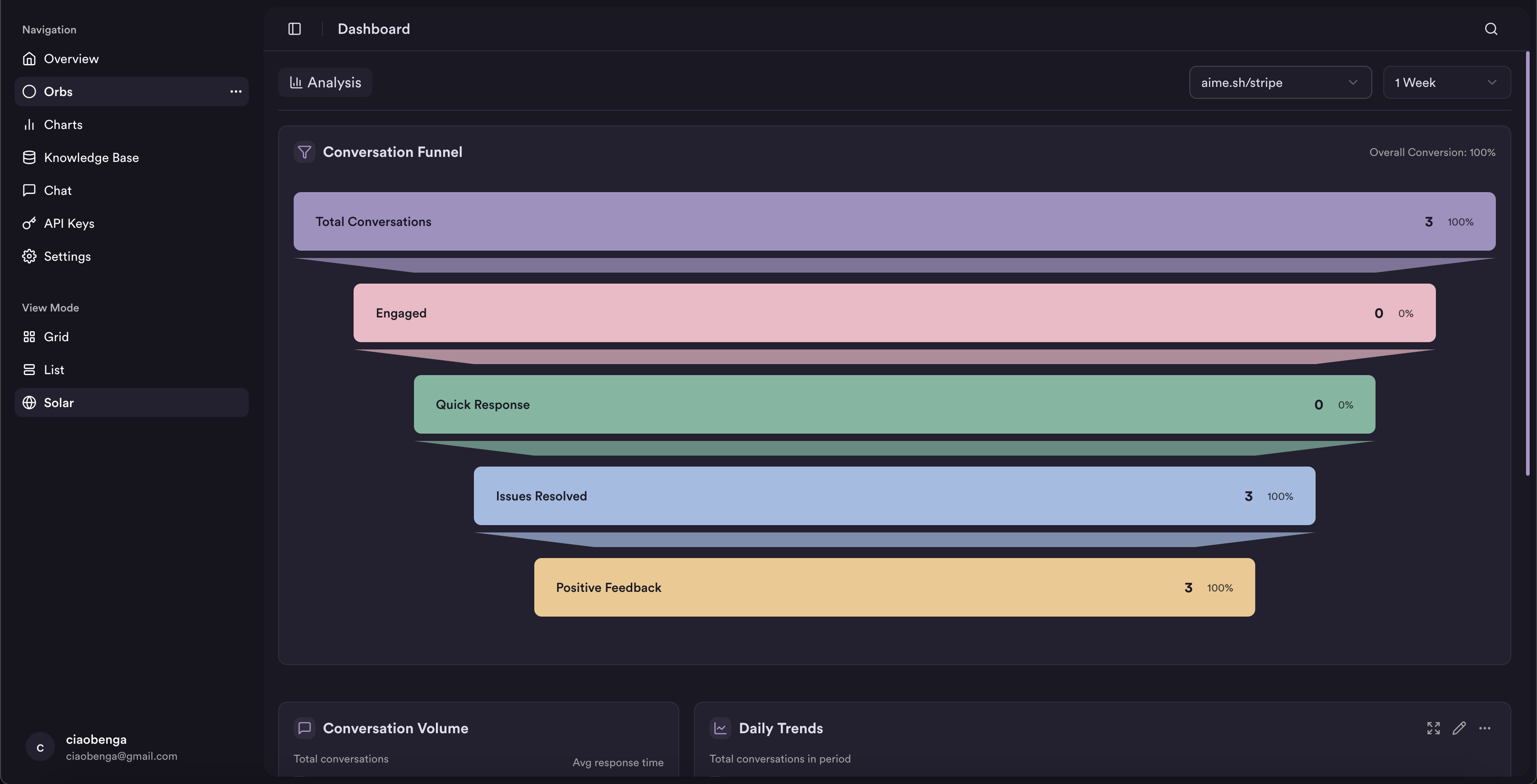Open Daily Trends more options ellipsis
Viewport: 1537px width, 784px height.
tap(1484, 728)
